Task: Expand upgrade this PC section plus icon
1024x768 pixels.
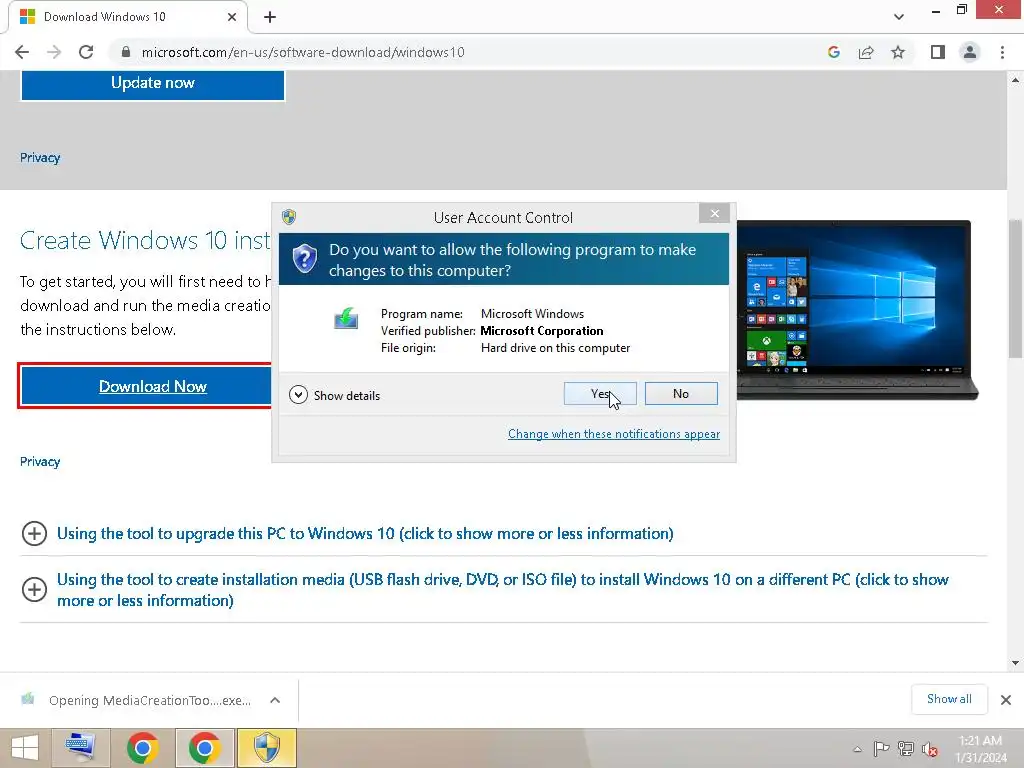Action: [34, 534]
